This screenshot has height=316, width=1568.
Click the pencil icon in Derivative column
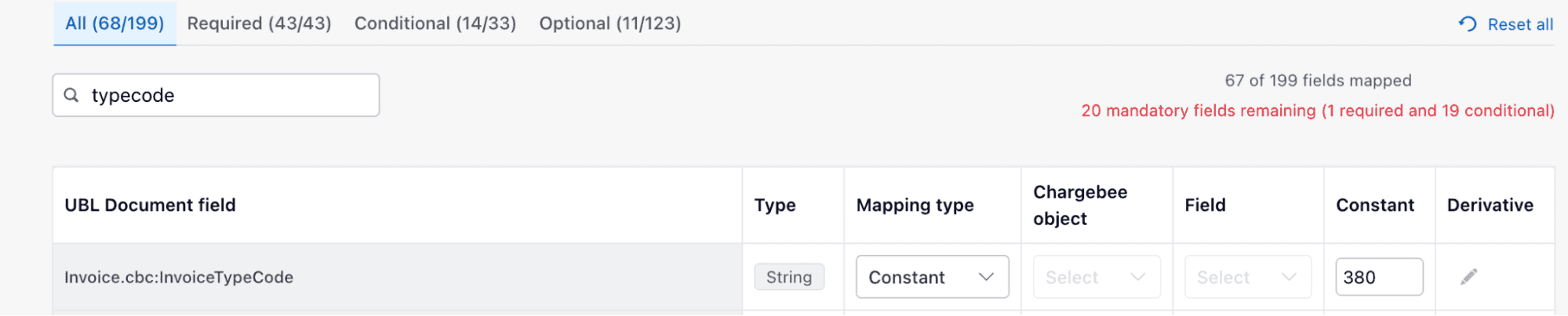tap(1468, 277)
